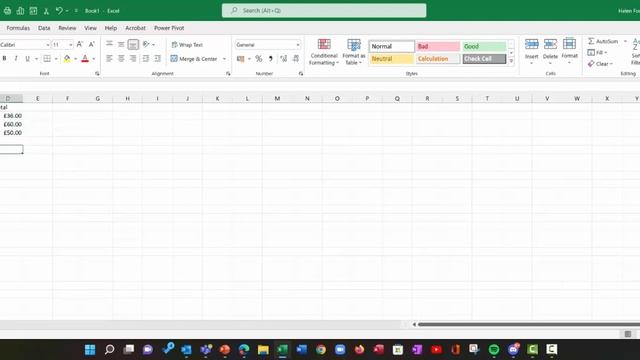This screenshot has width=640, height=360.
Task: Toggle Bold formatting
Action: (4, 59)
